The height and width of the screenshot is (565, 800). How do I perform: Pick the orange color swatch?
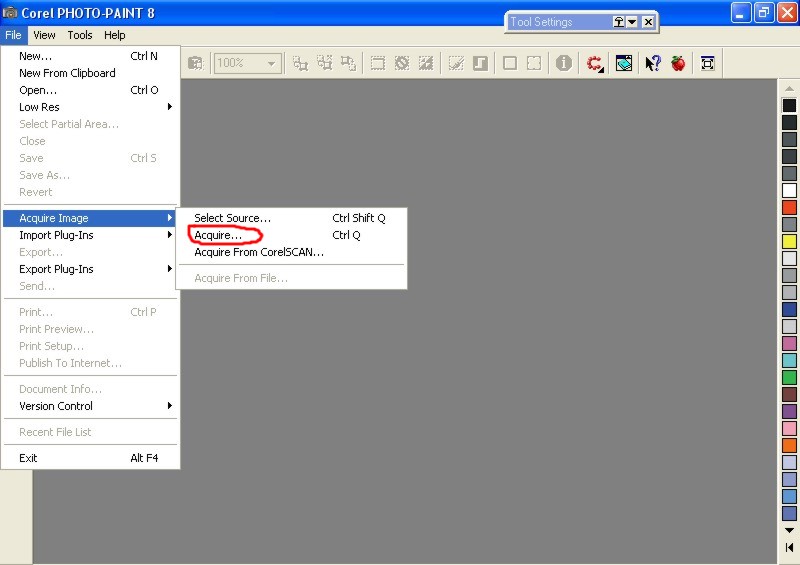pyautogui.click(x=789, y=445)
